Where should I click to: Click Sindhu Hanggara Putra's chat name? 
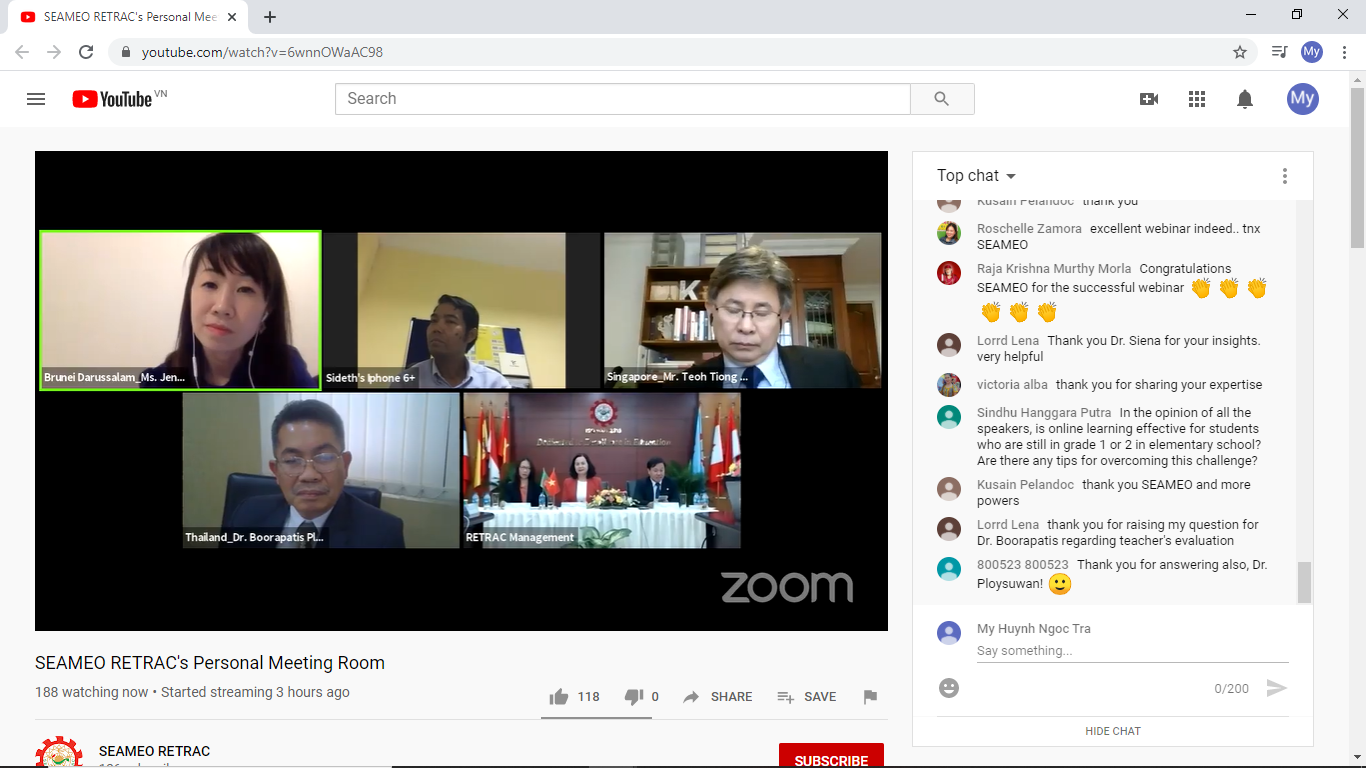[1044, 413]
